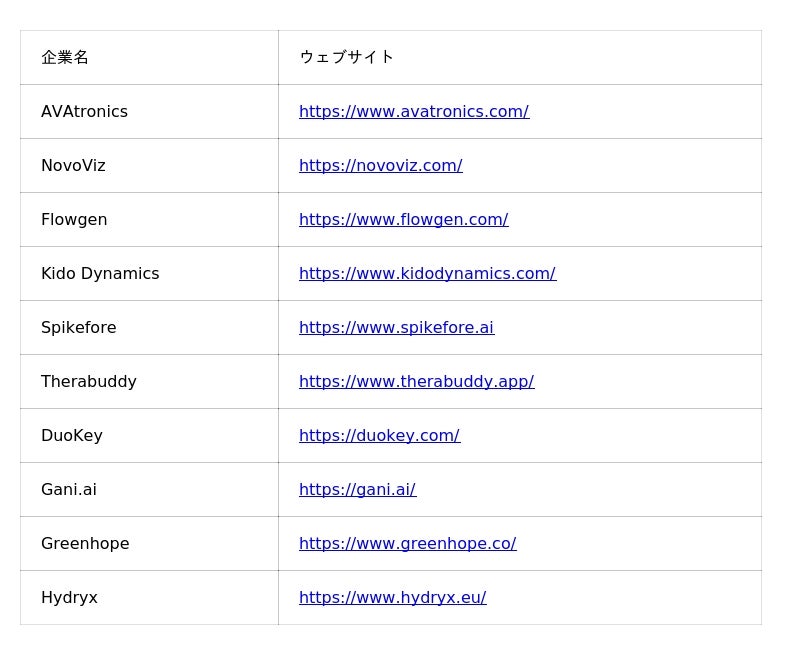
Task: Click the Hydryx company name cell
Action: tap(69, 598)
